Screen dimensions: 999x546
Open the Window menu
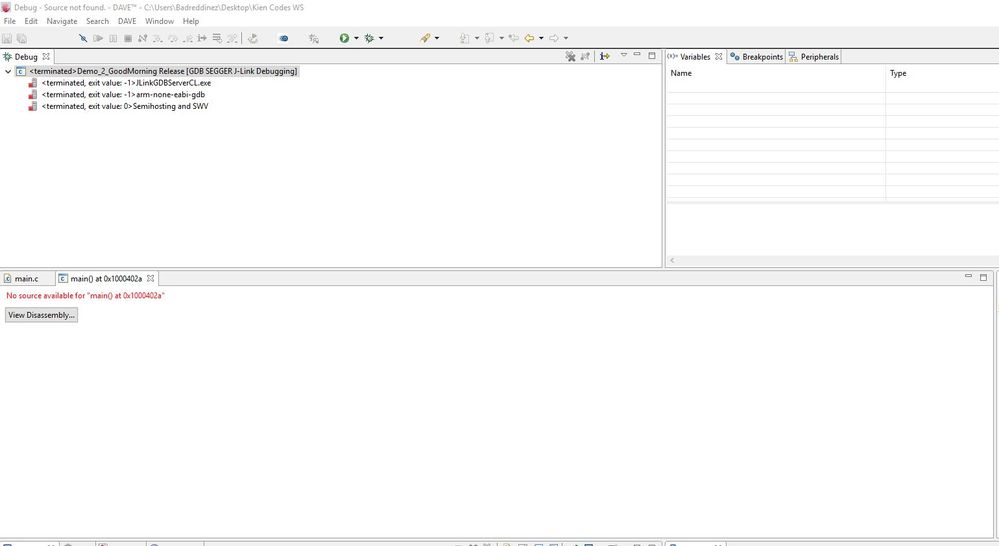tap(159, 21)
